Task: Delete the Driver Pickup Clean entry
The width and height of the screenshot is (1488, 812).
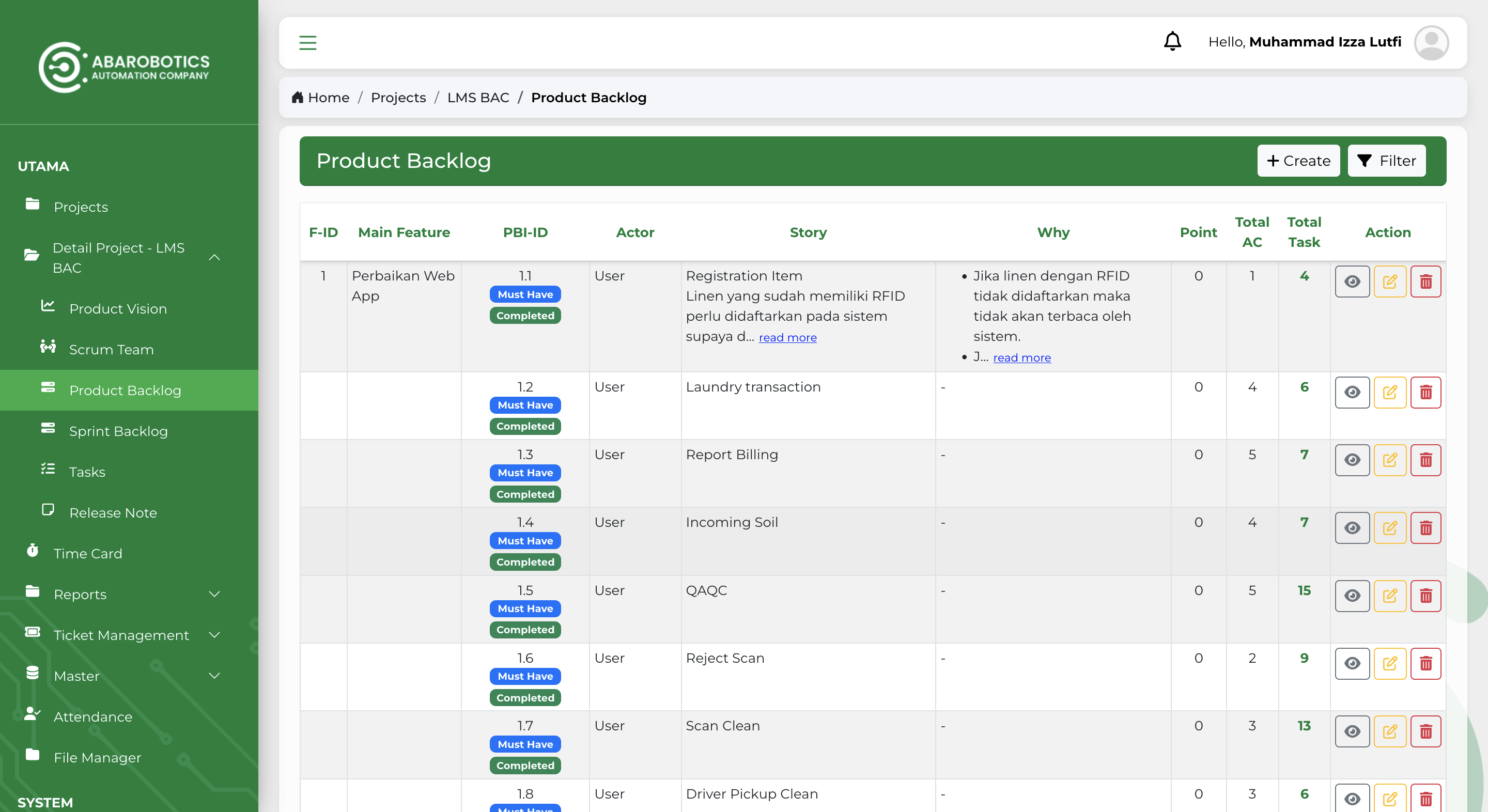Action: click(1425, 799)
